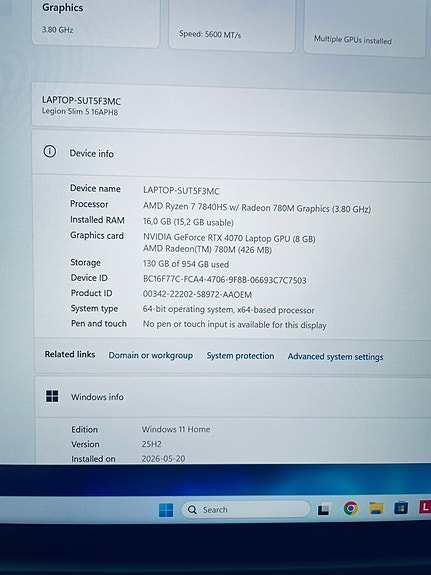Viewport: 431px width, 575px height.
Task: Click the Speed 5600 MT/s card
Action: click(231, 25)
